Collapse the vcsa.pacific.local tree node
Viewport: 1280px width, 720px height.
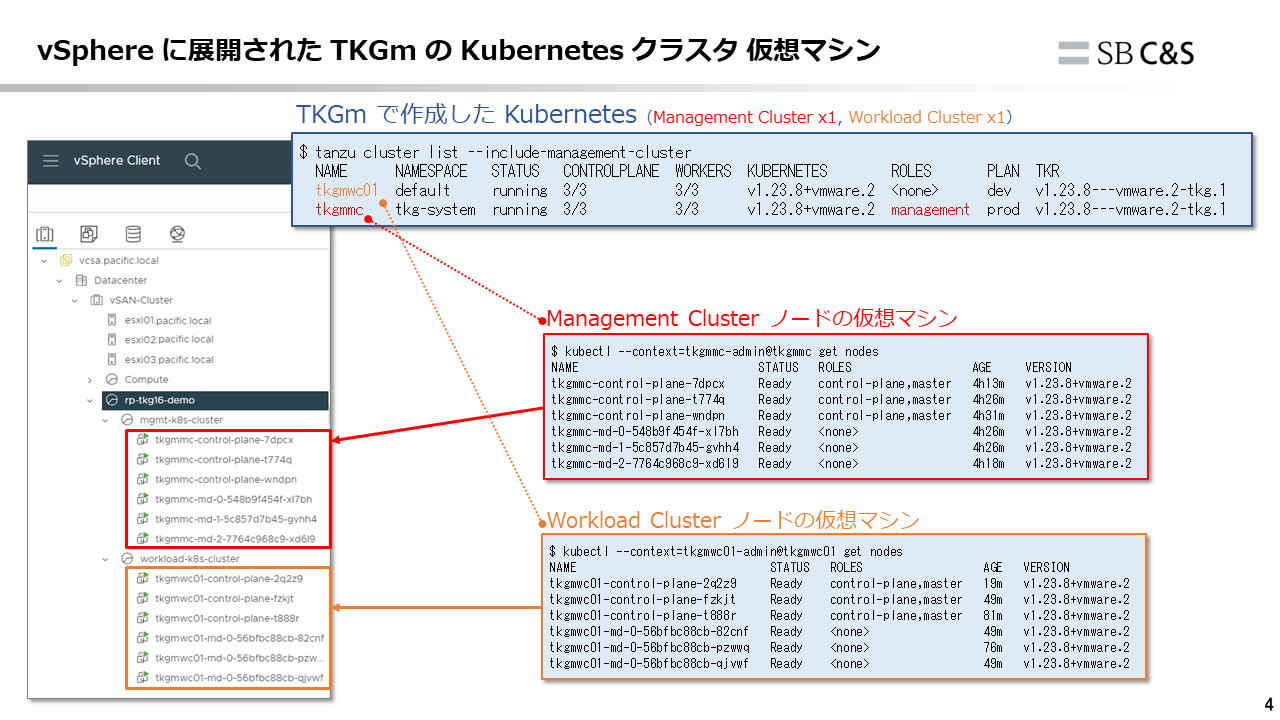44,260
